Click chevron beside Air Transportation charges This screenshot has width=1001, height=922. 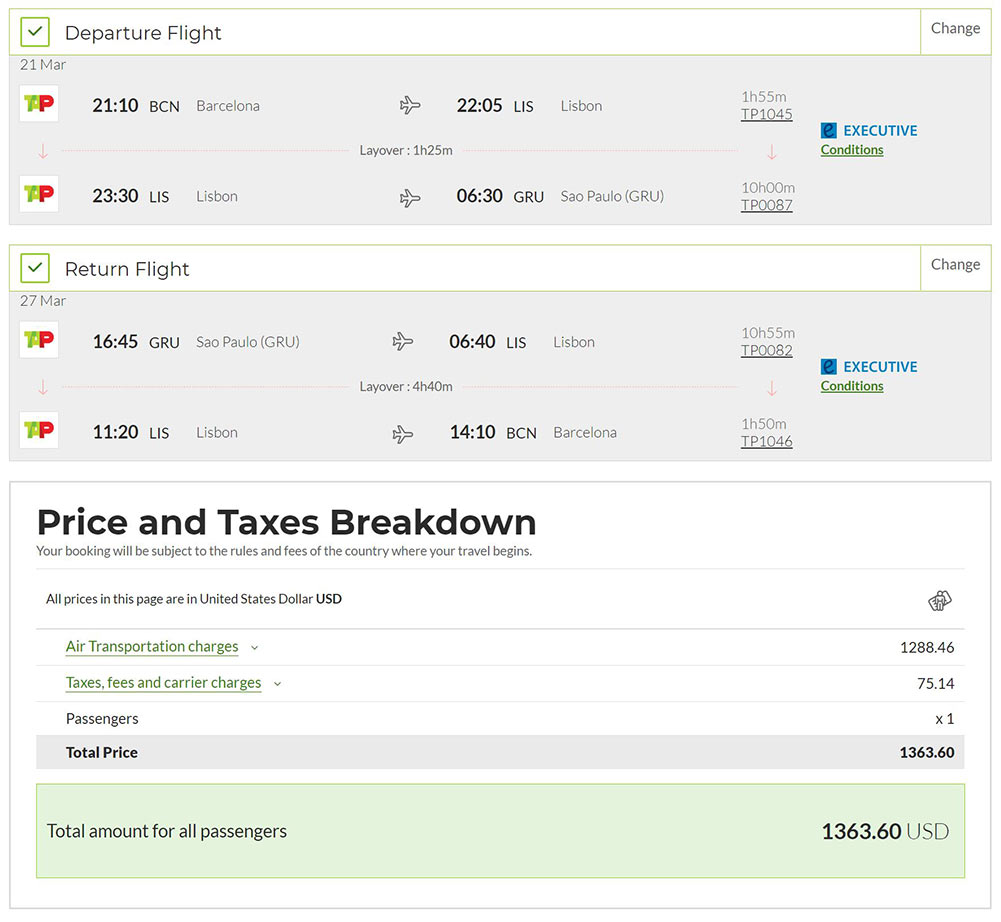click(254, 648)
